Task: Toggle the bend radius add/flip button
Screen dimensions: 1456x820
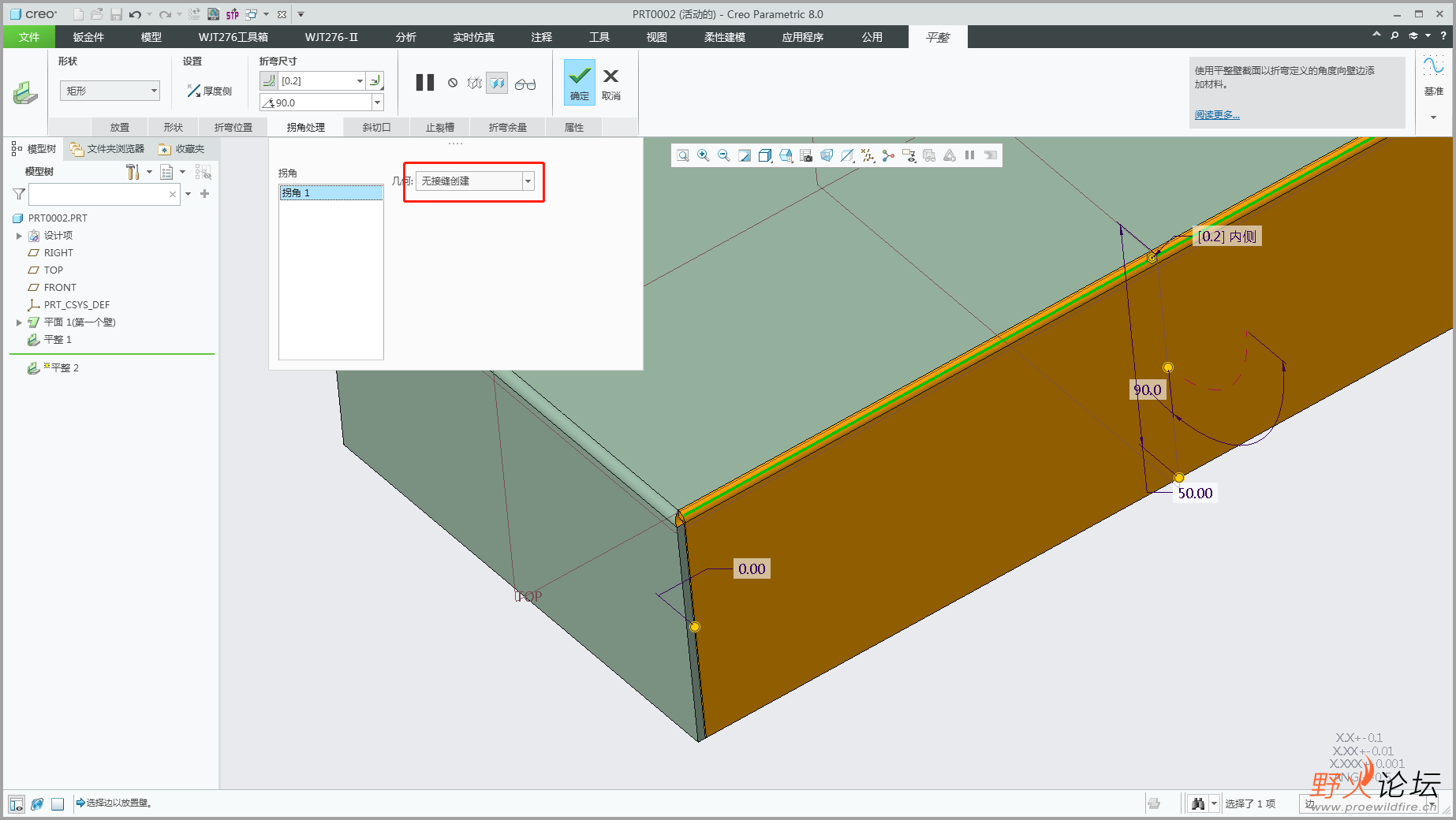Action: (375, 80)
